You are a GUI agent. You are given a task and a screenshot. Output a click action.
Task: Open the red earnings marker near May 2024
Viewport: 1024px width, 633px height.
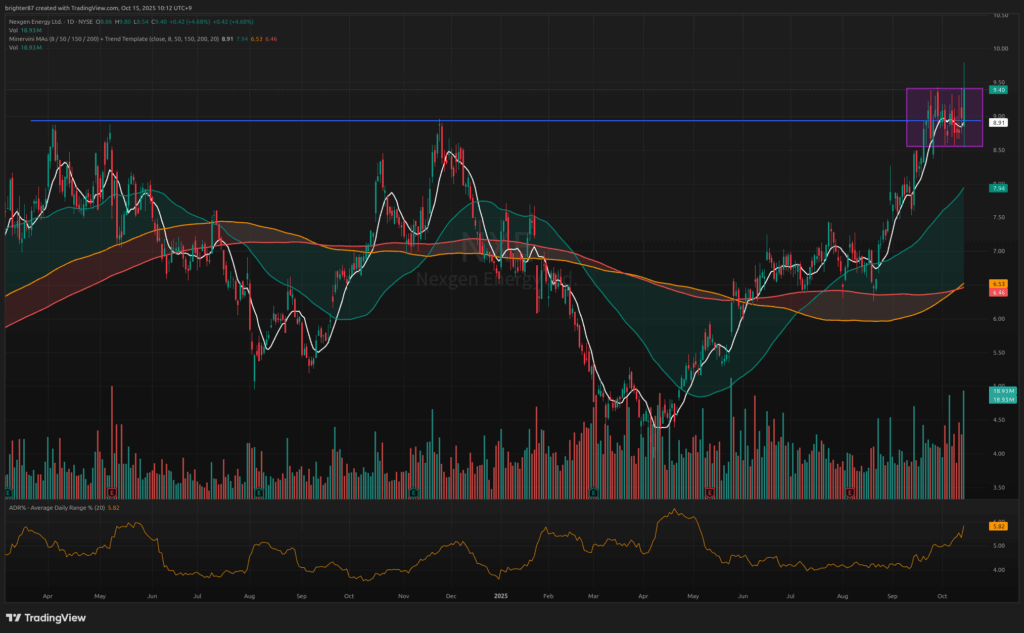tap(112, 492)
